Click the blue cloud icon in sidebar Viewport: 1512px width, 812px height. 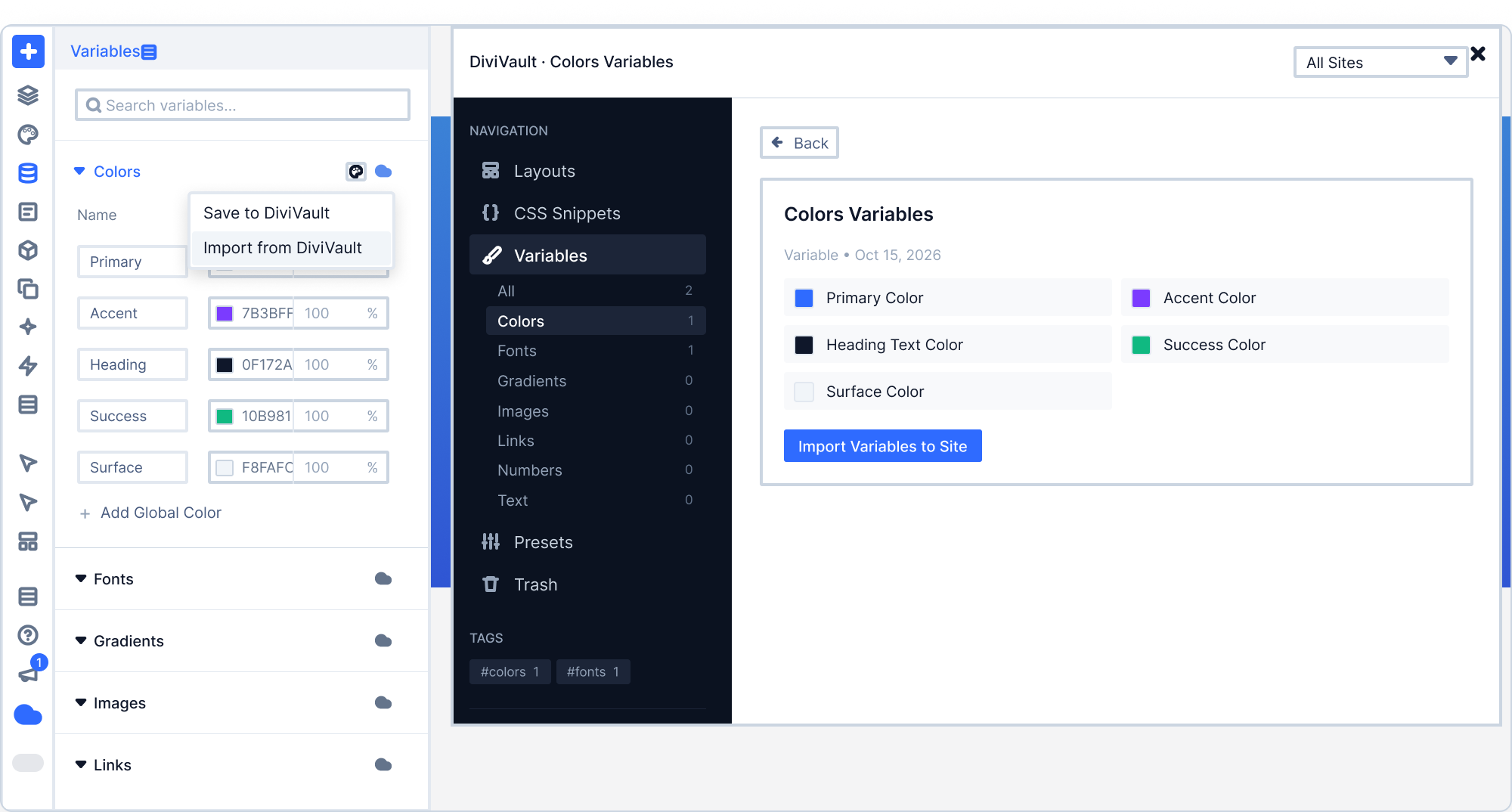28,714
